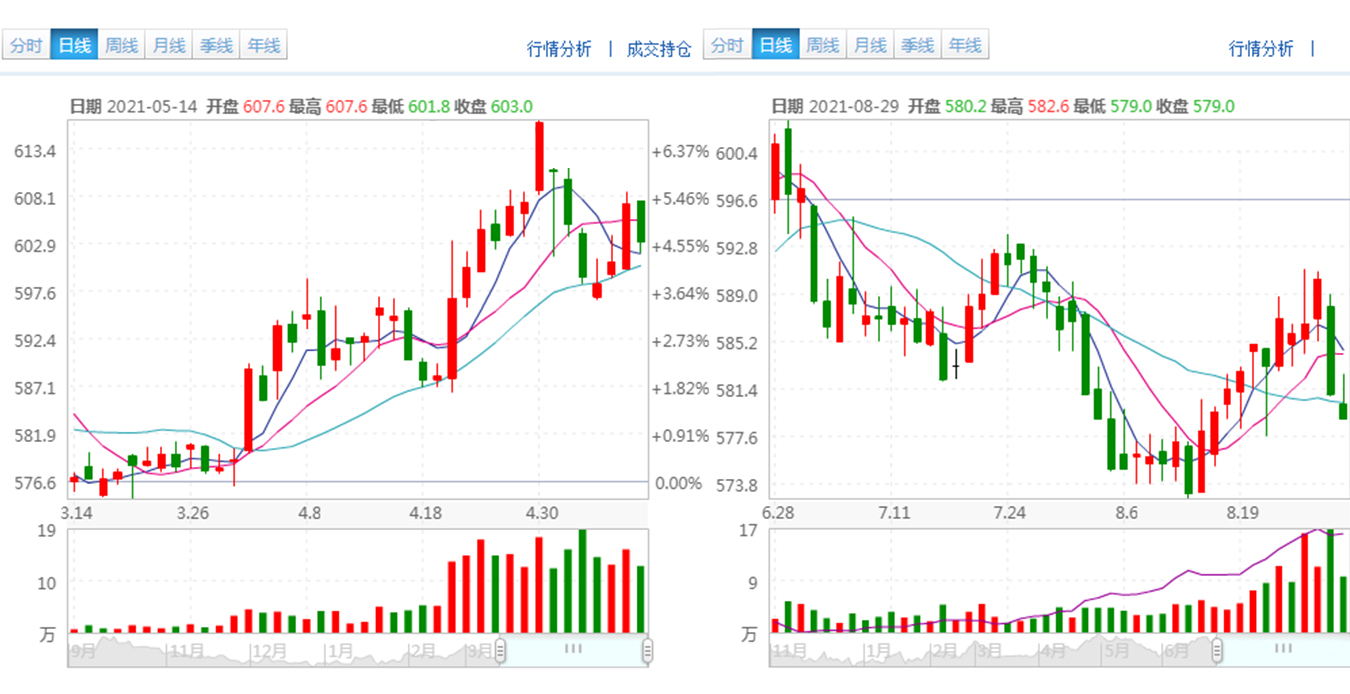Switch right chart to 分时 view

pos(728,46)
